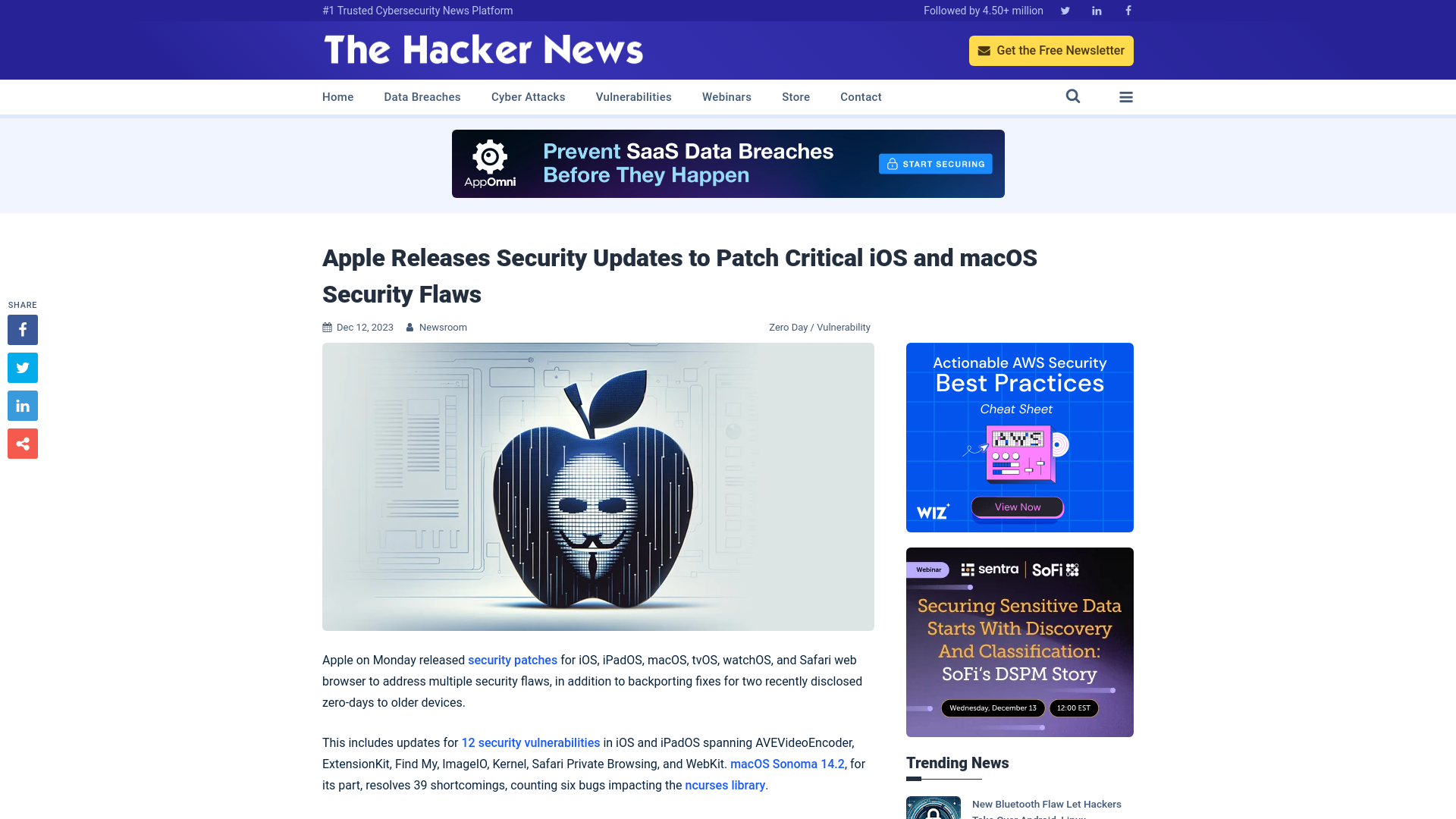The image size is (1456, 819).
Task: Click the LinkedIn icon in header
Action: [x=1096, y=10]
